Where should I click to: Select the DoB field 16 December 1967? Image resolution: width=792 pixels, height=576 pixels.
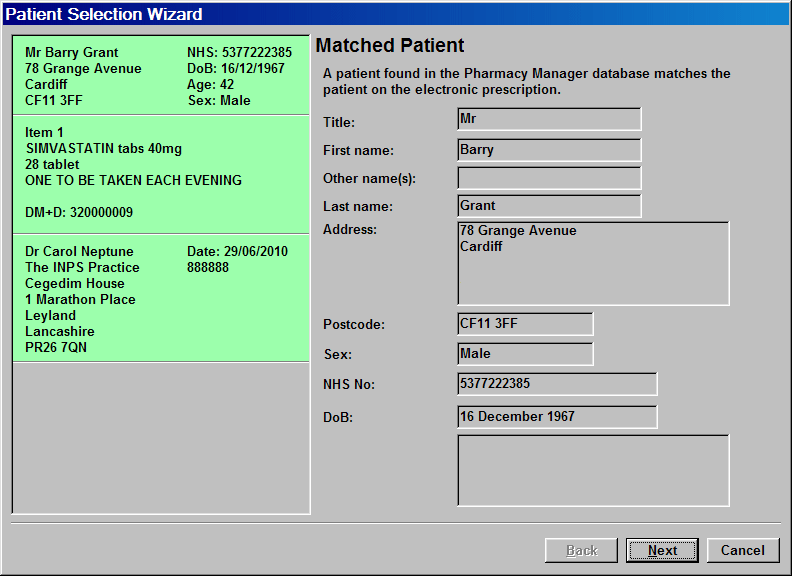tap(556, 416)
